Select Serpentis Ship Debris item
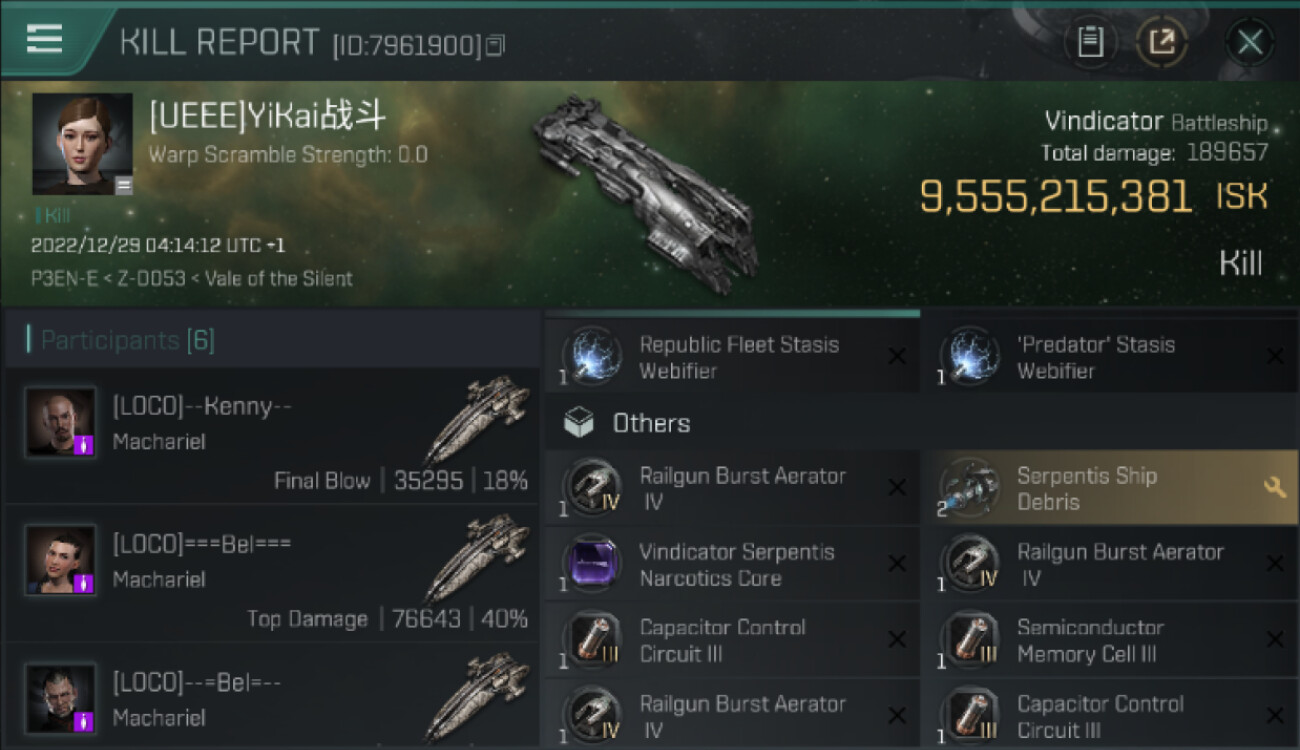The image size is (1300, 750). click(1109, 488)
